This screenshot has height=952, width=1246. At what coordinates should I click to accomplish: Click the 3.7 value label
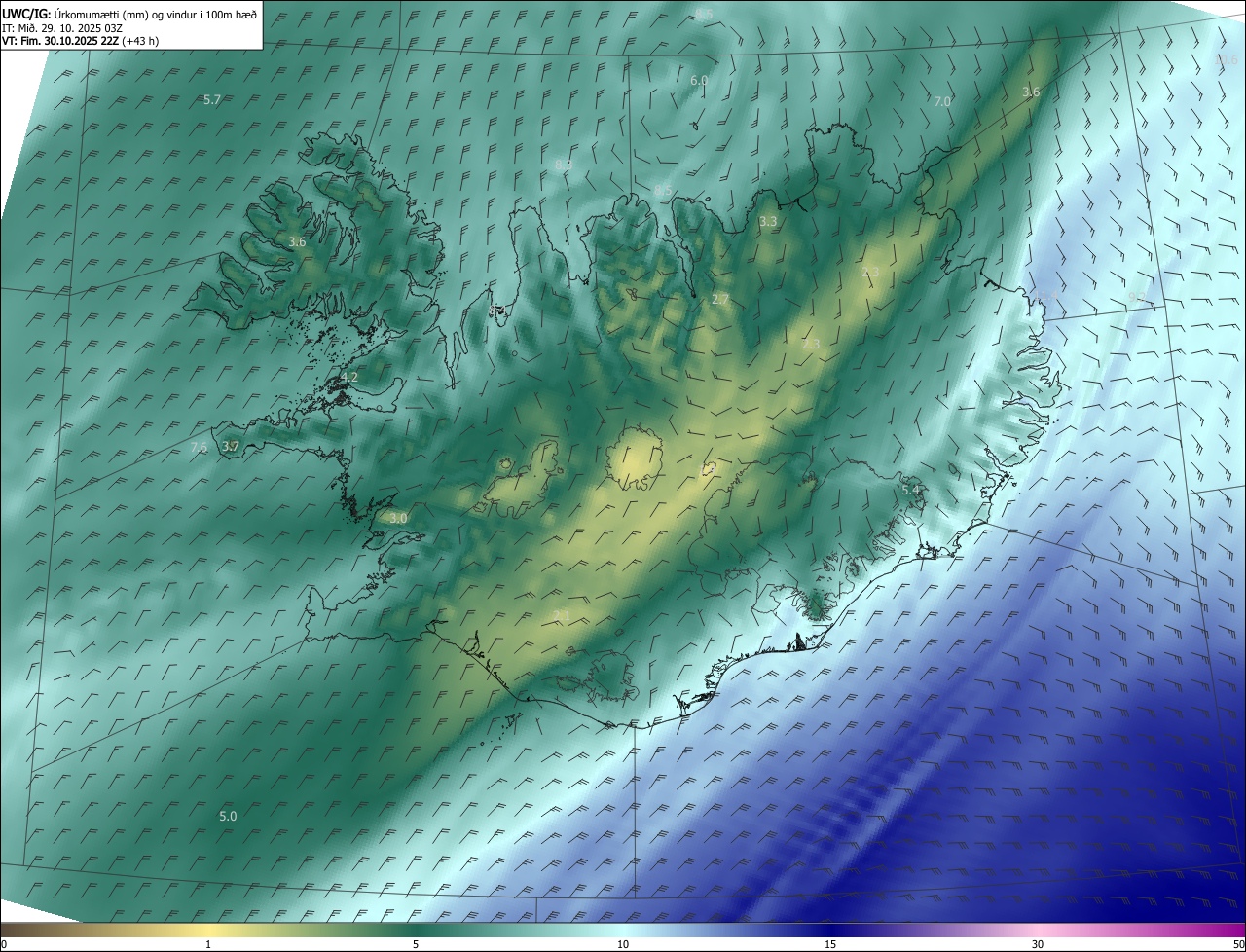click(x=231, y=447)
